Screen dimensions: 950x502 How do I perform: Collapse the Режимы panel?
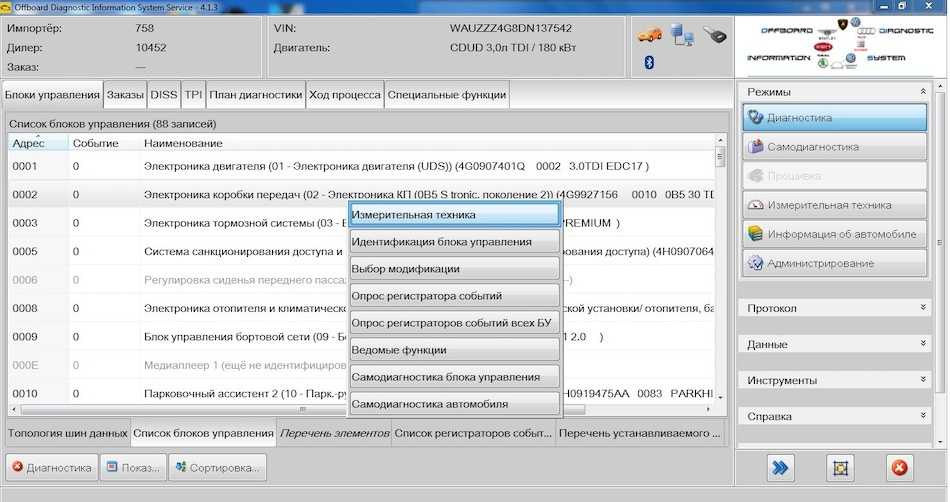click(x=921, y=92)
